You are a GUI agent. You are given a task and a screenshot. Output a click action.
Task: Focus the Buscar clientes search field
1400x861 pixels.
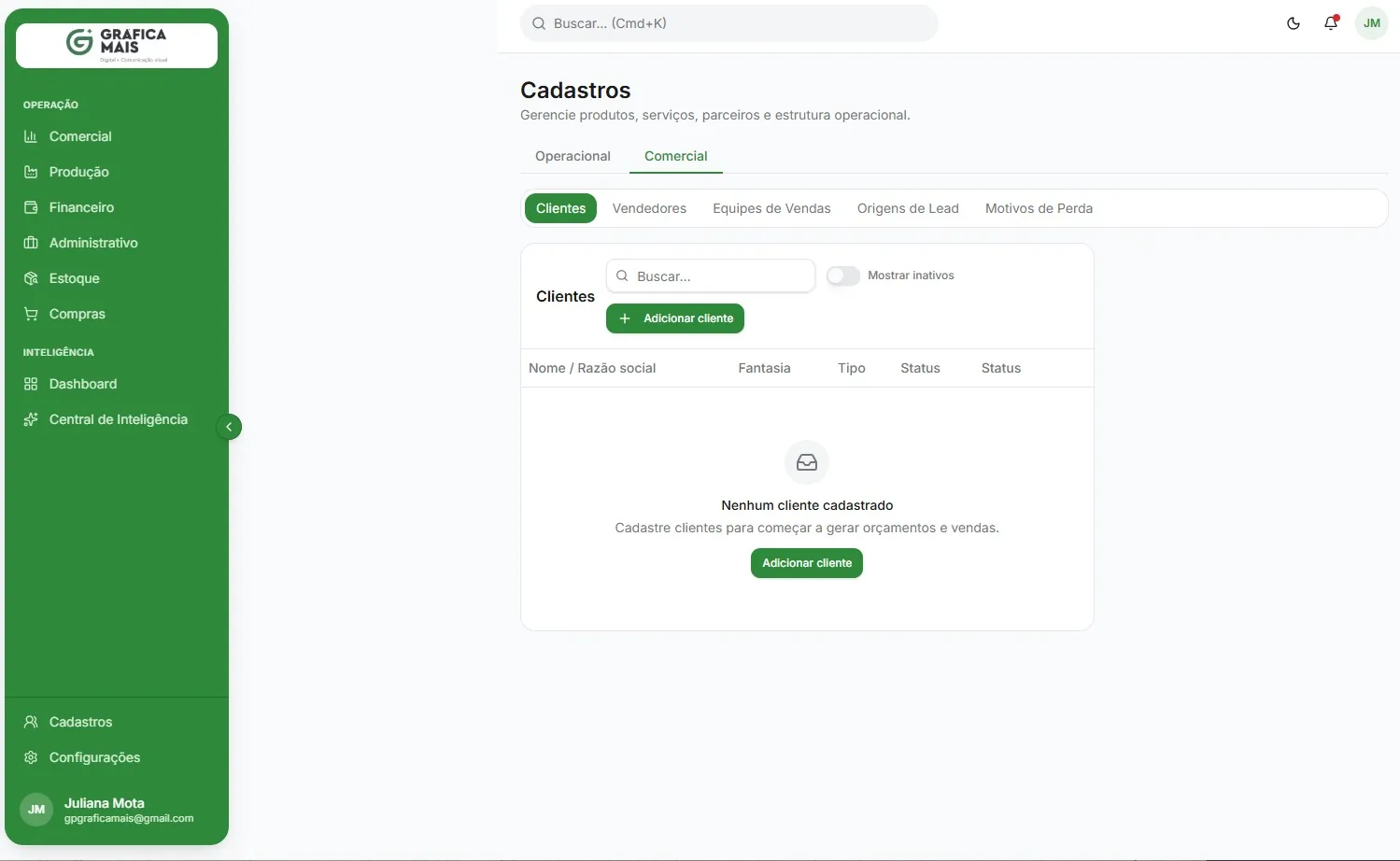click(x=711, y=276)
